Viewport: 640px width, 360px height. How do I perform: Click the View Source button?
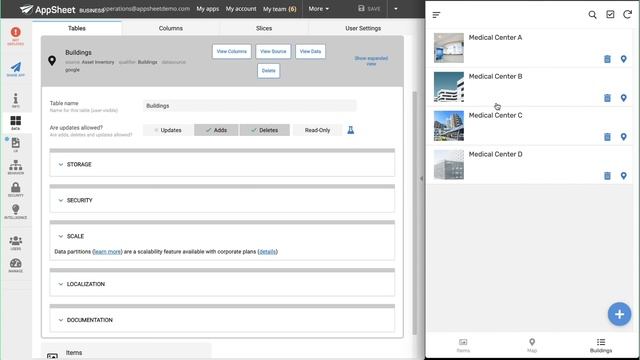[x=273, y=51]
